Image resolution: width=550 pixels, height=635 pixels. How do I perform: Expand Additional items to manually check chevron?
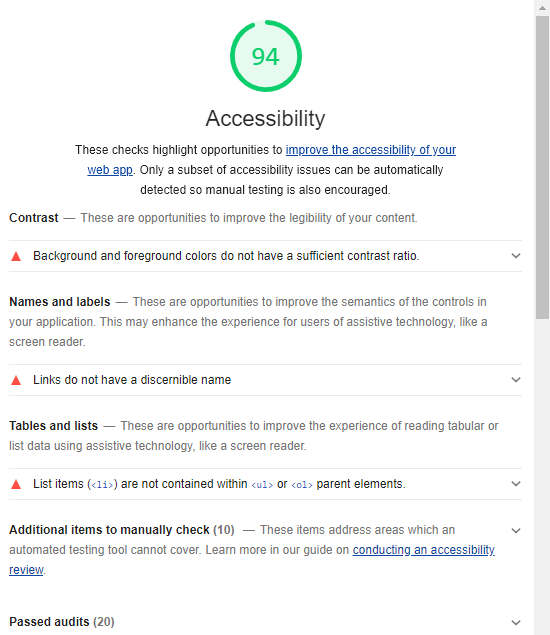click(x=516, y=531)
